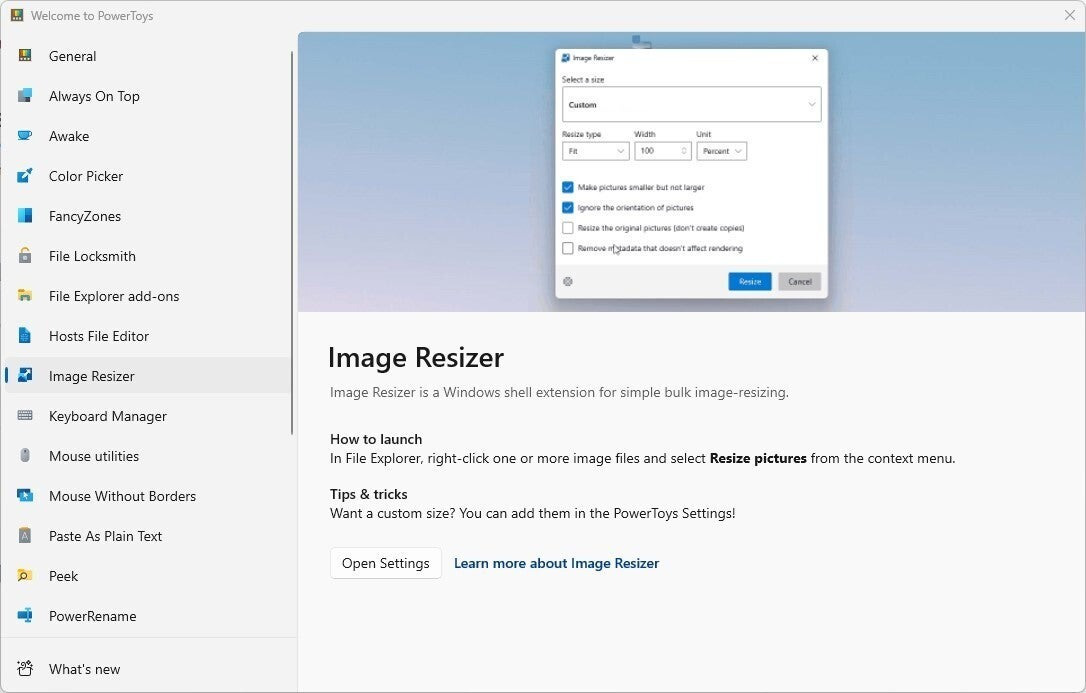
Task: Toggle 'Ignore the orientation of pictures' in preview
Action: 568,207
